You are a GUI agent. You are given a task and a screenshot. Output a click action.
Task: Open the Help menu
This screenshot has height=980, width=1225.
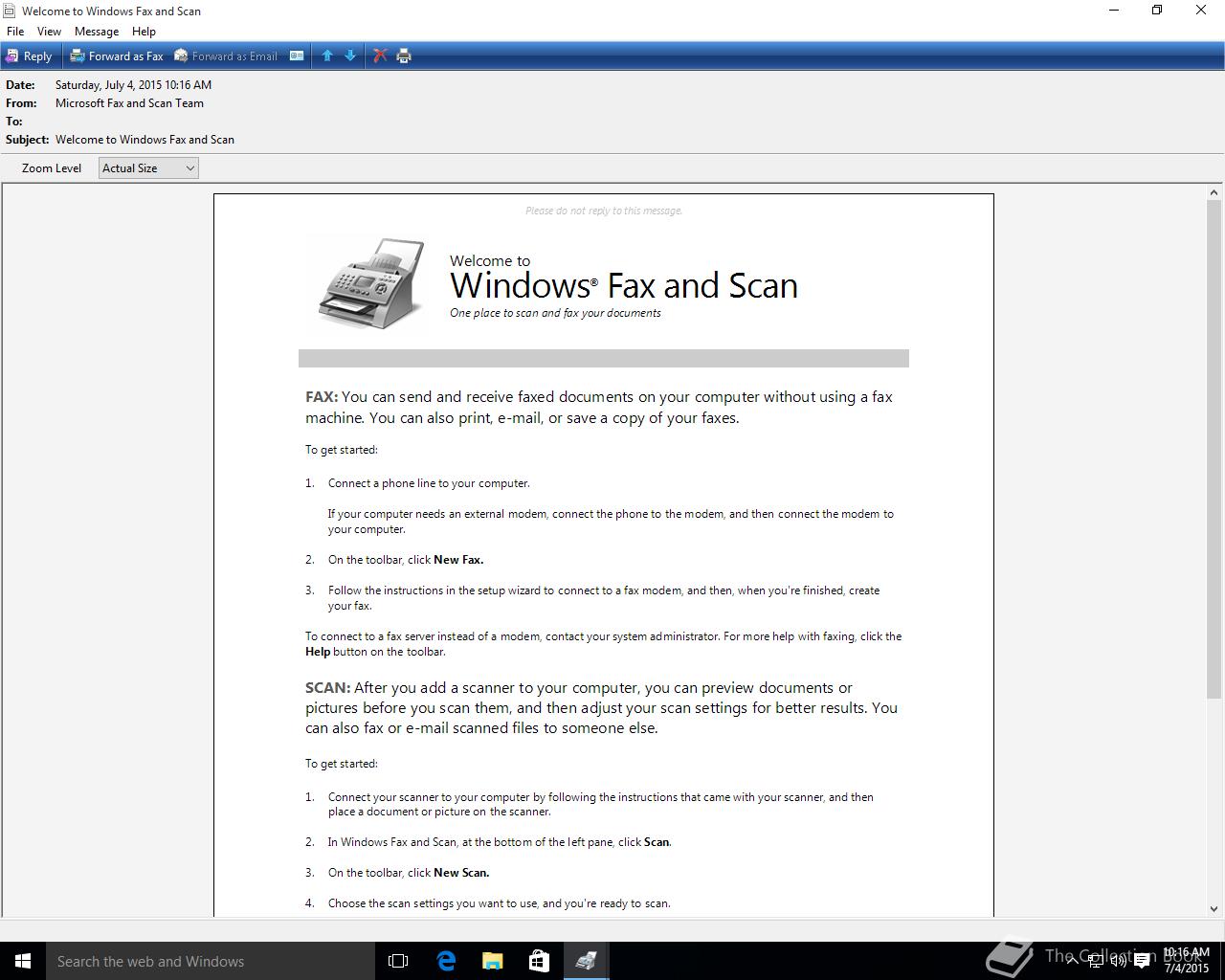click(x=144, y=32)
